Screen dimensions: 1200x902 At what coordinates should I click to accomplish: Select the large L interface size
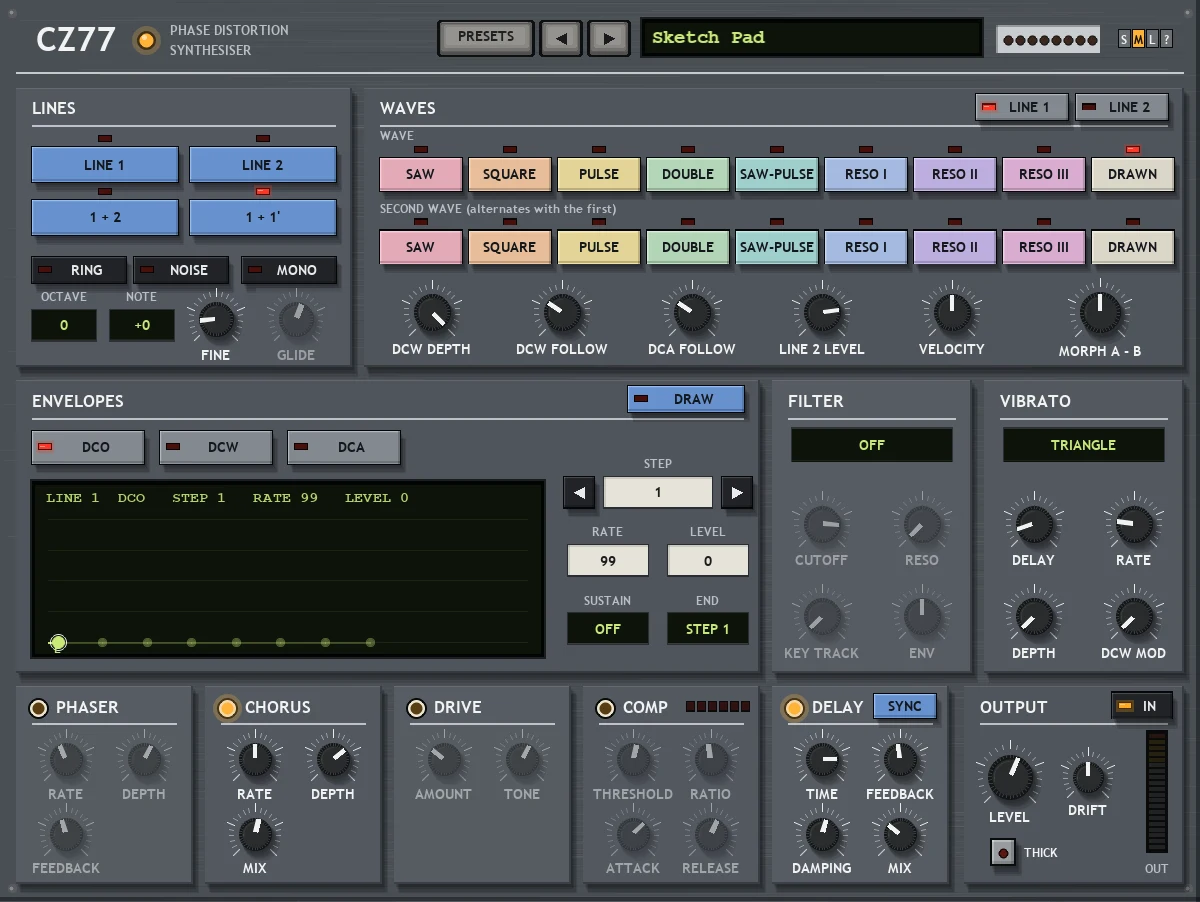[1152, 40]
